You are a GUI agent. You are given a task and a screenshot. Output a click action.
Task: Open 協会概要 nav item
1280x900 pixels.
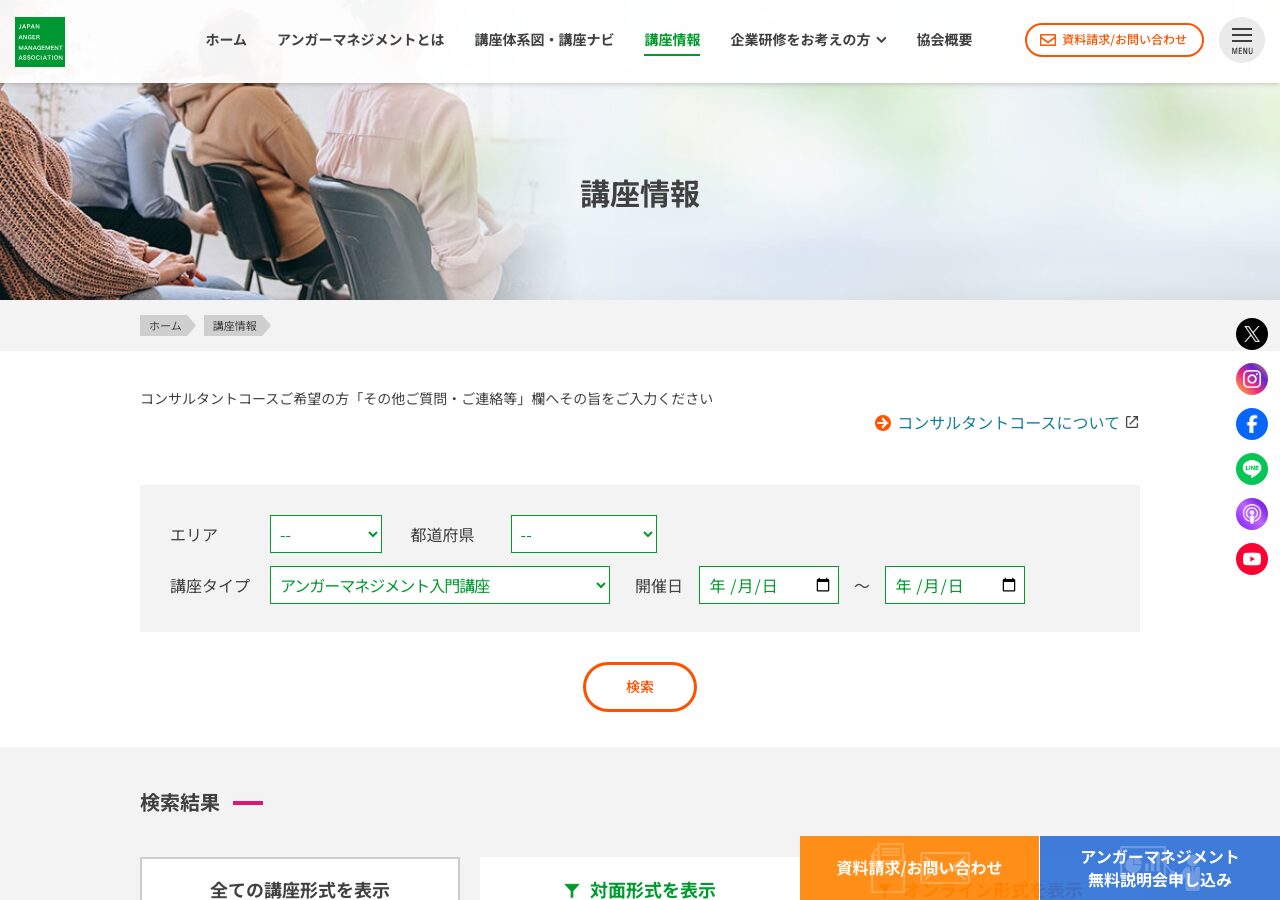click(x=944, y=40)
